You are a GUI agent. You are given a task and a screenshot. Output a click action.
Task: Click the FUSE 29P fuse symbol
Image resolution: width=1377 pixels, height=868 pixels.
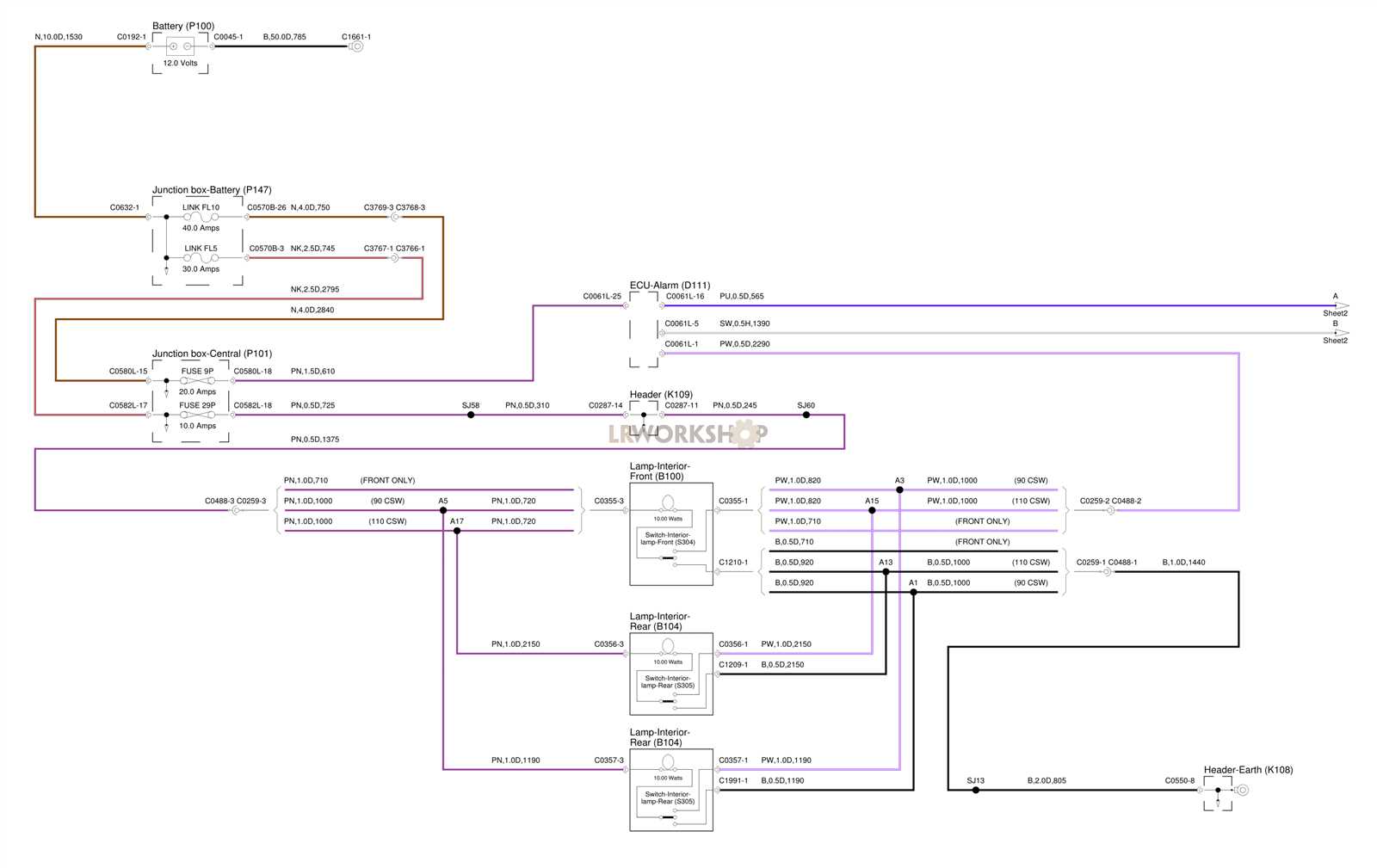(x=197, y=415)
